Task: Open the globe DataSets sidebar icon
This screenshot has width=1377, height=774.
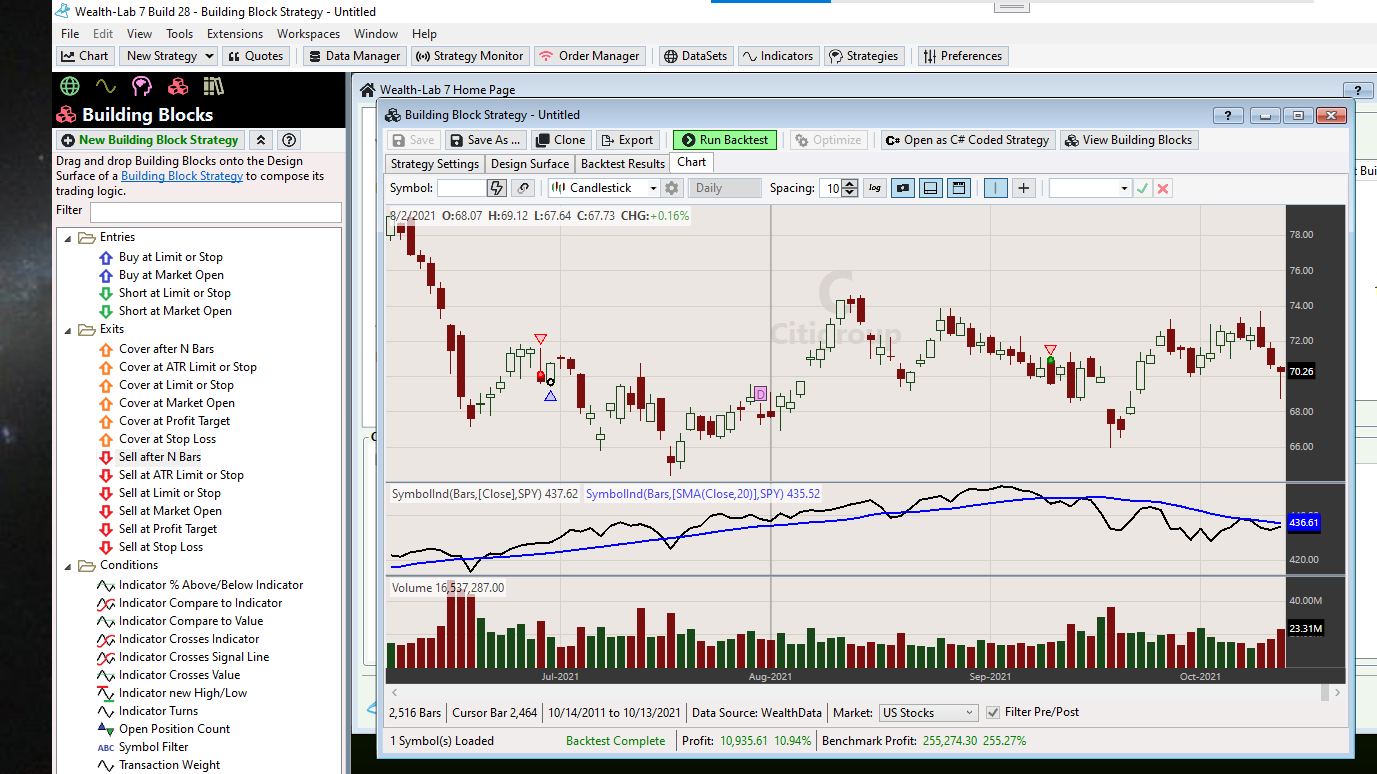Action: coord(70,86)
